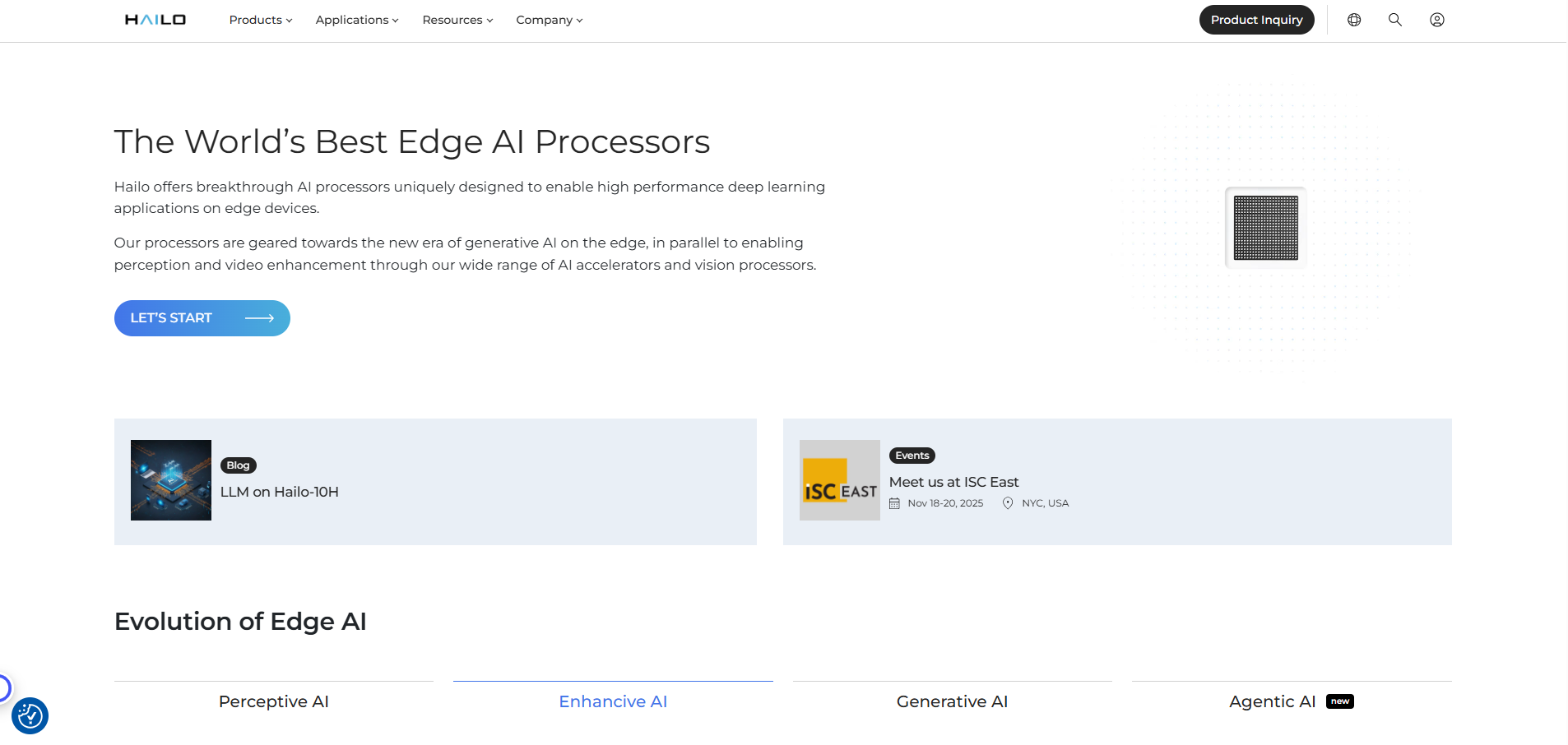
Task: Click the location pin icon beside NYC, USA
Action: click(x=1008, y=503)
